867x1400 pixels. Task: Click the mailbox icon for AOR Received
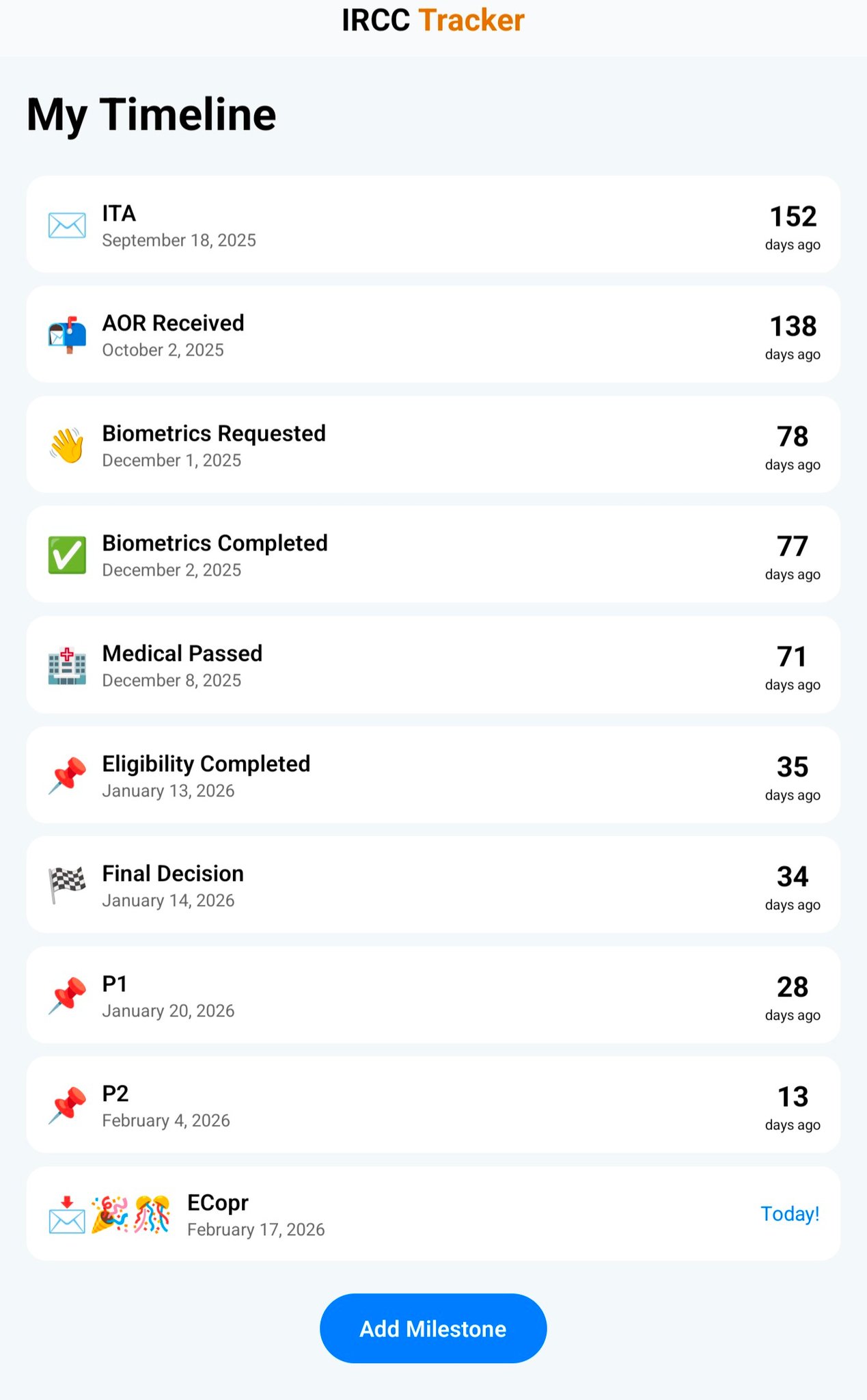tap(67, 336)
